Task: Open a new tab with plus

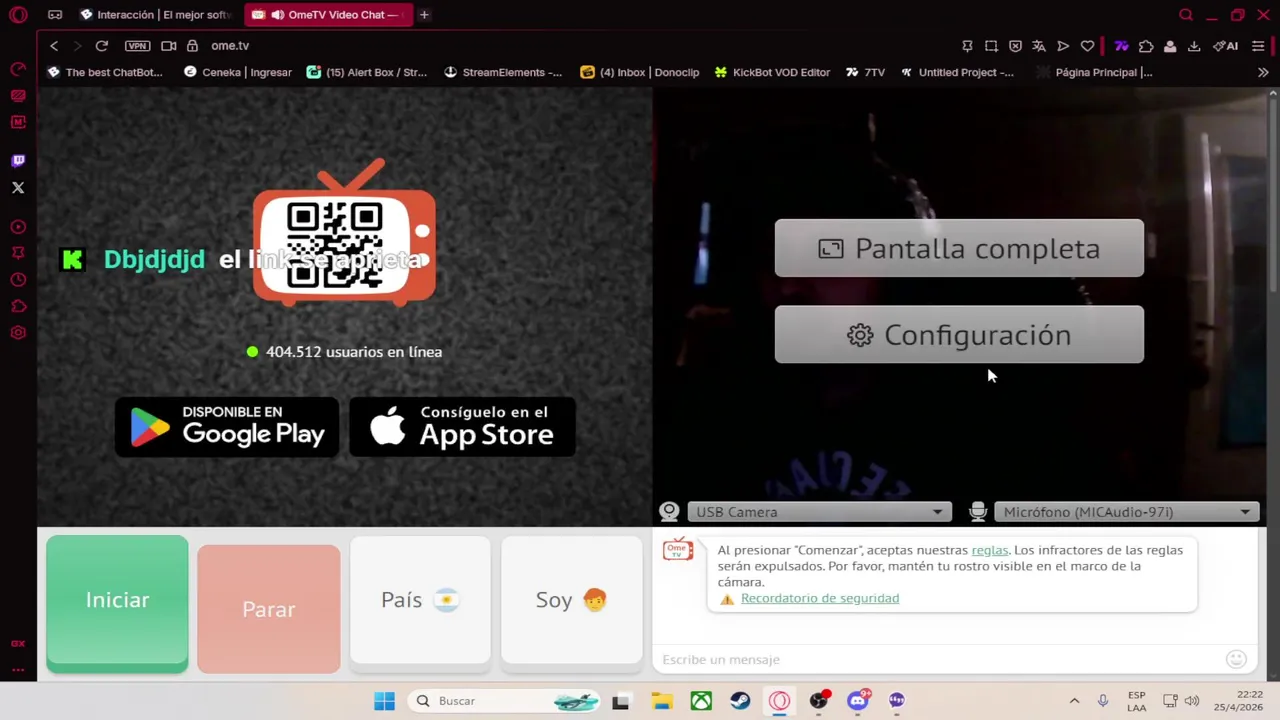Action: tap(424, 15)
